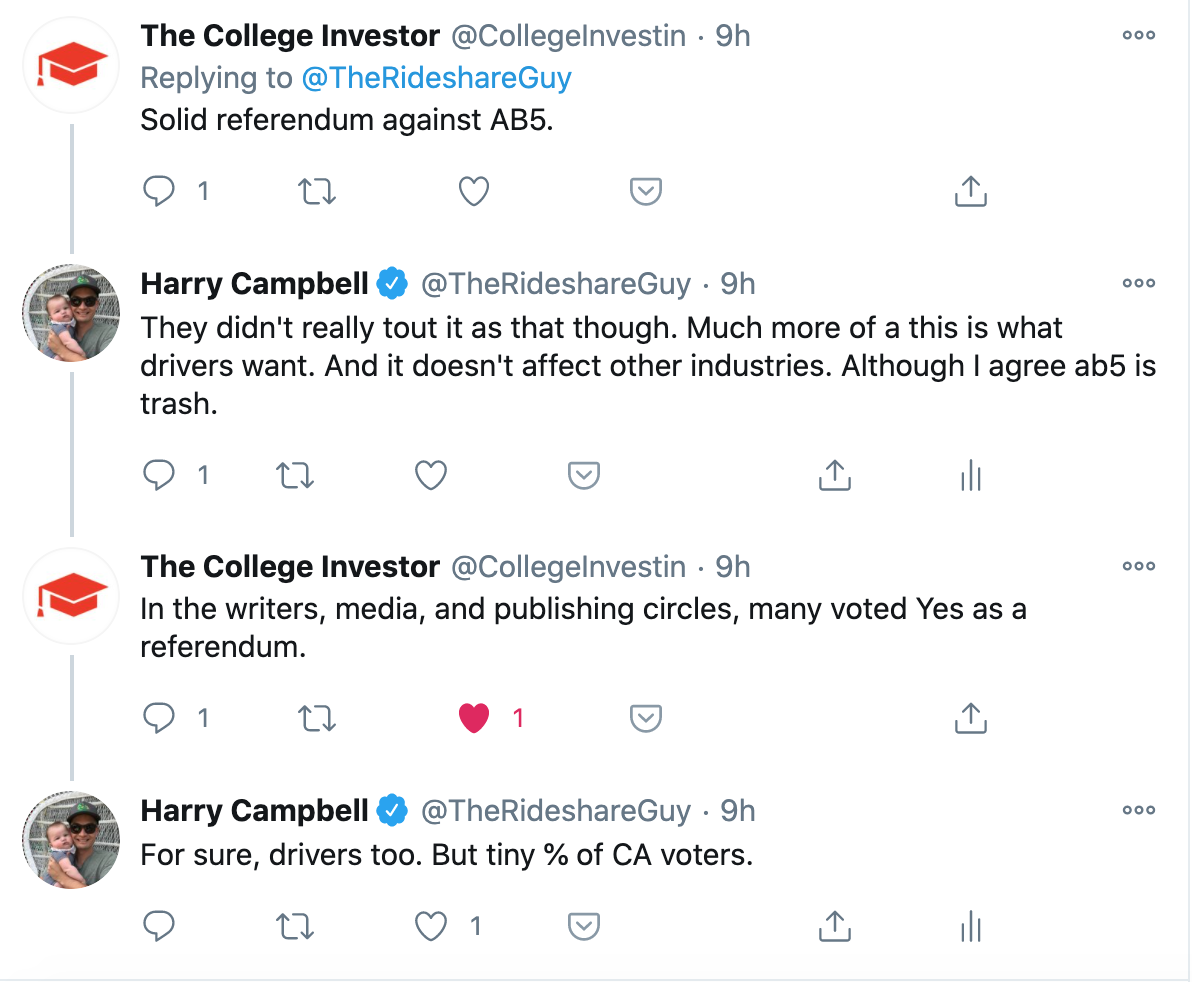Open @TheRideshareGuy link in "Replying to"

[x=436, y=78]
